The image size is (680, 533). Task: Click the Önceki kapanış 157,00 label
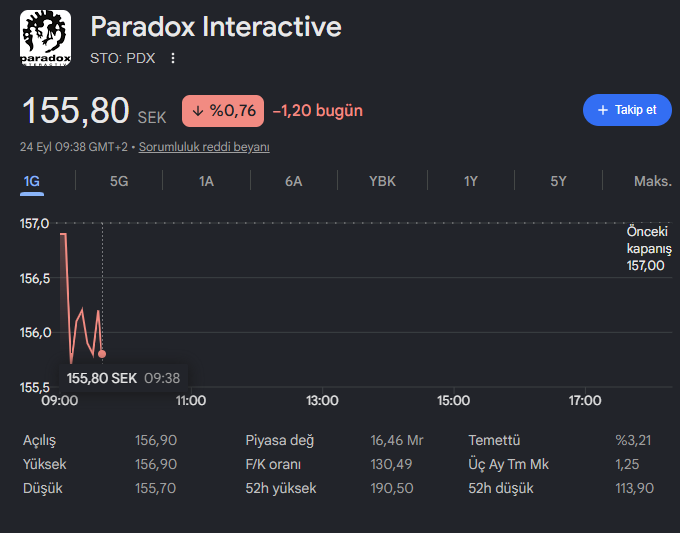tap(649, 249)
